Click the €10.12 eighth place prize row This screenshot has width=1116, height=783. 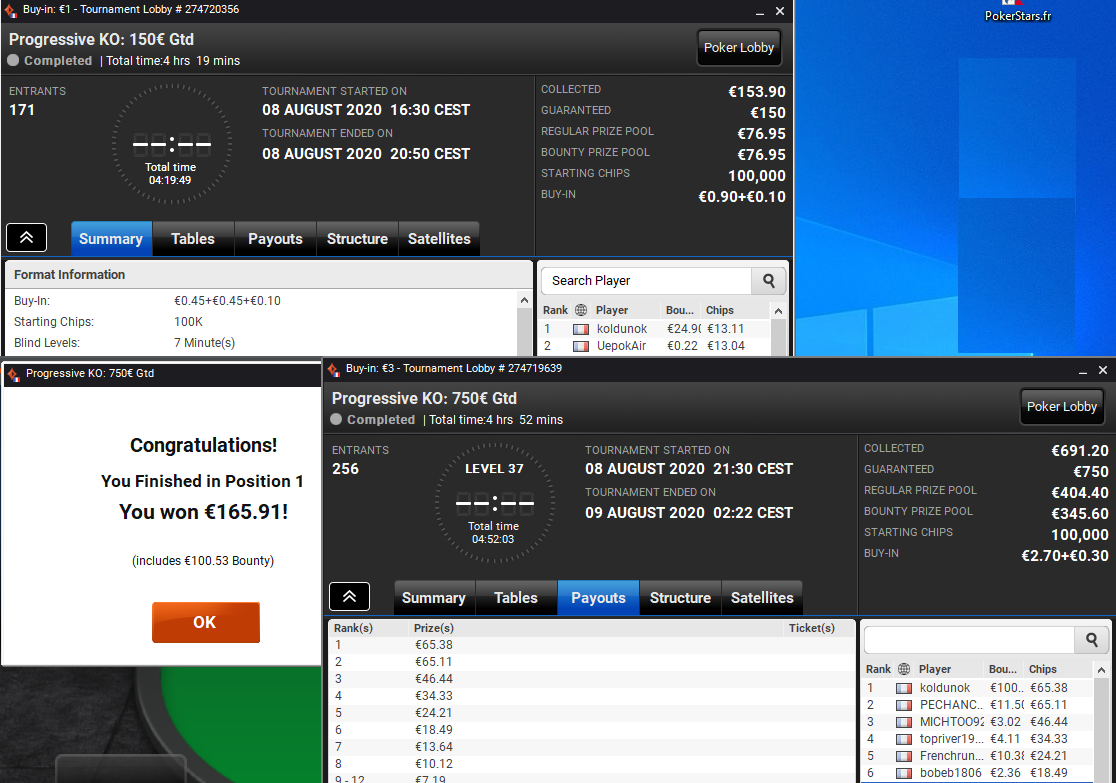pyautogui.click(x=591, y=764)
